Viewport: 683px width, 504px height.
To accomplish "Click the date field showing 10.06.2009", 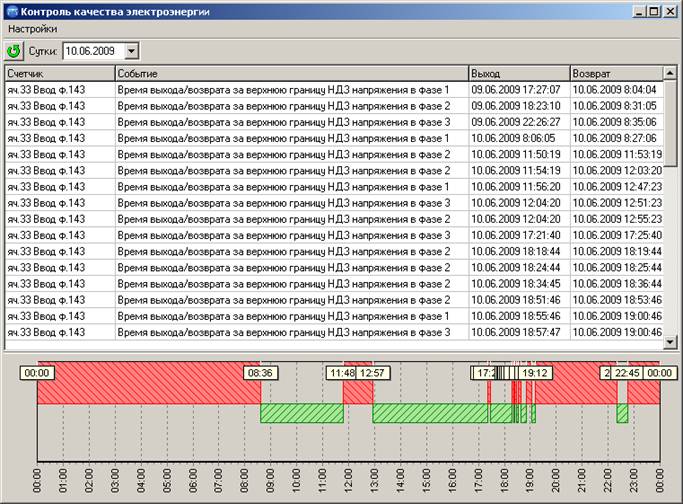I will point(94,51).
